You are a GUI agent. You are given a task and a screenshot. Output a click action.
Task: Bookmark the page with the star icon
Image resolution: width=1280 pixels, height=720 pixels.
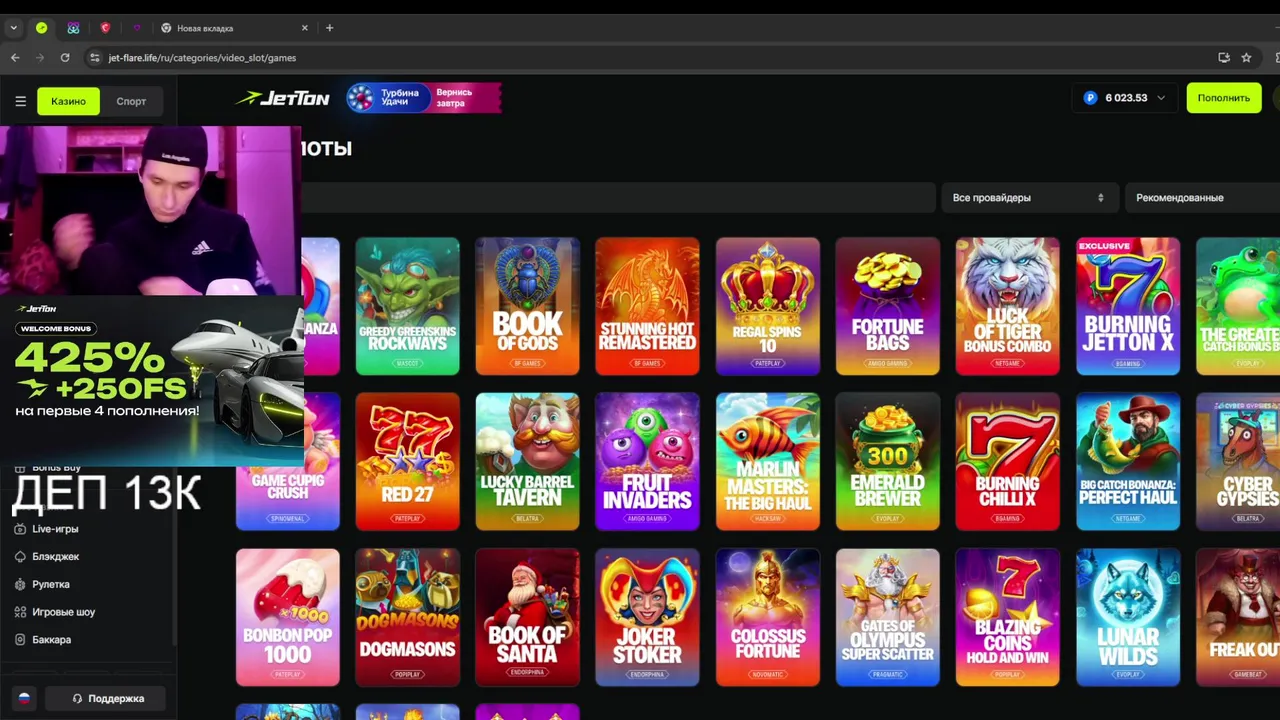(1246, 58)
